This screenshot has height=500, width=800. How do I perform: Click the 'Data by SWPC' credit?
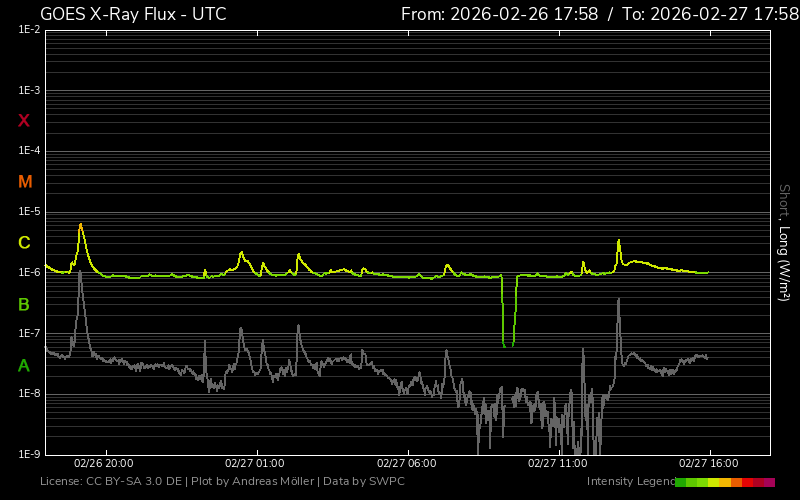(x=364, y=481)
